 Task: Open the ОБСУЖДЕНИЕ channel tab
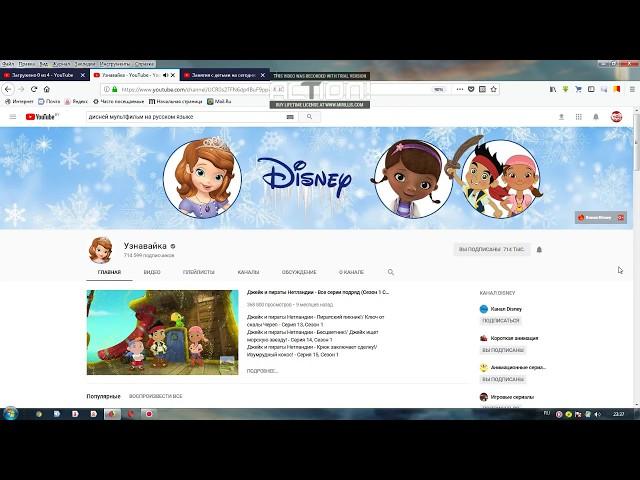(x=299, y=272)
